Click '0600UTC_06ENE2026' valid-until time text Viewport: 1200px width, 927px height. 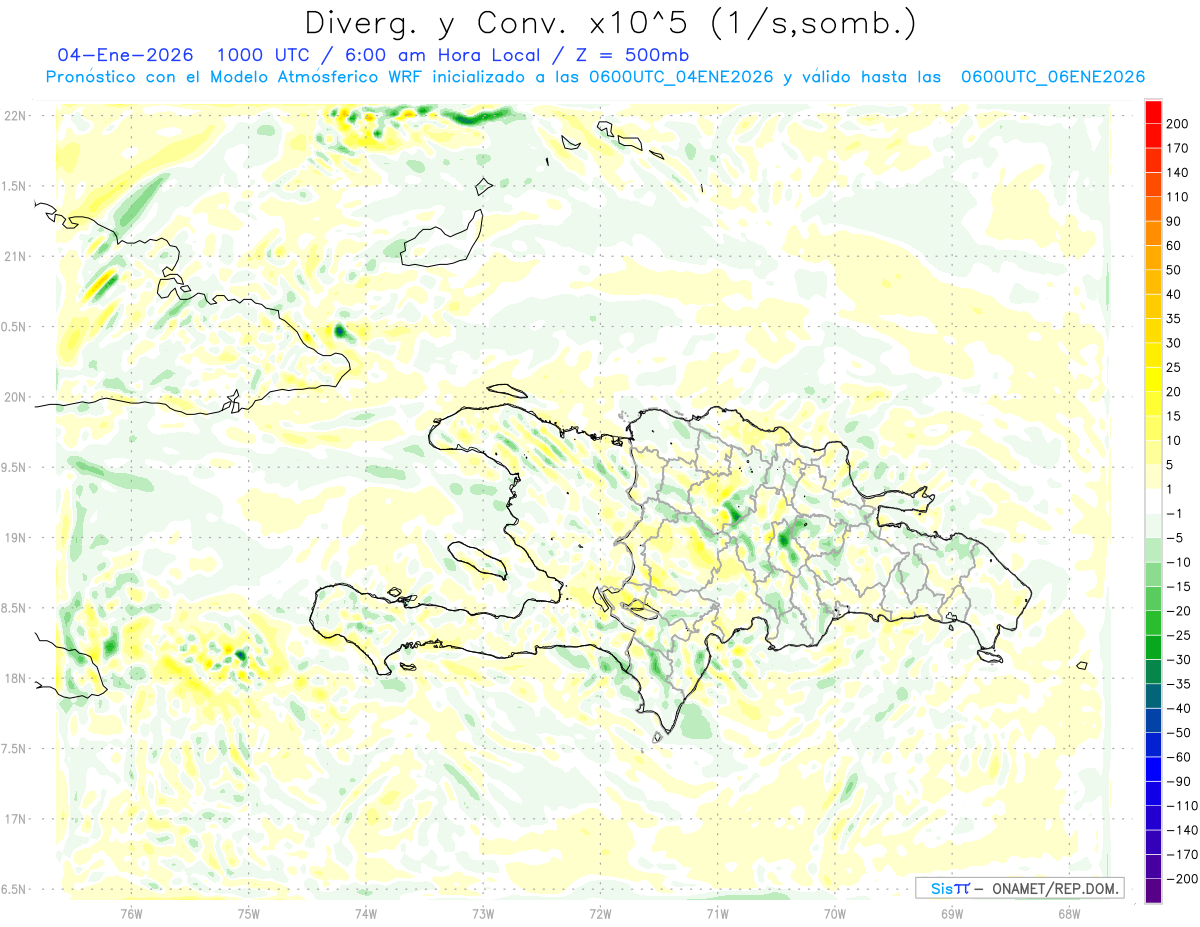point(1052,77)
